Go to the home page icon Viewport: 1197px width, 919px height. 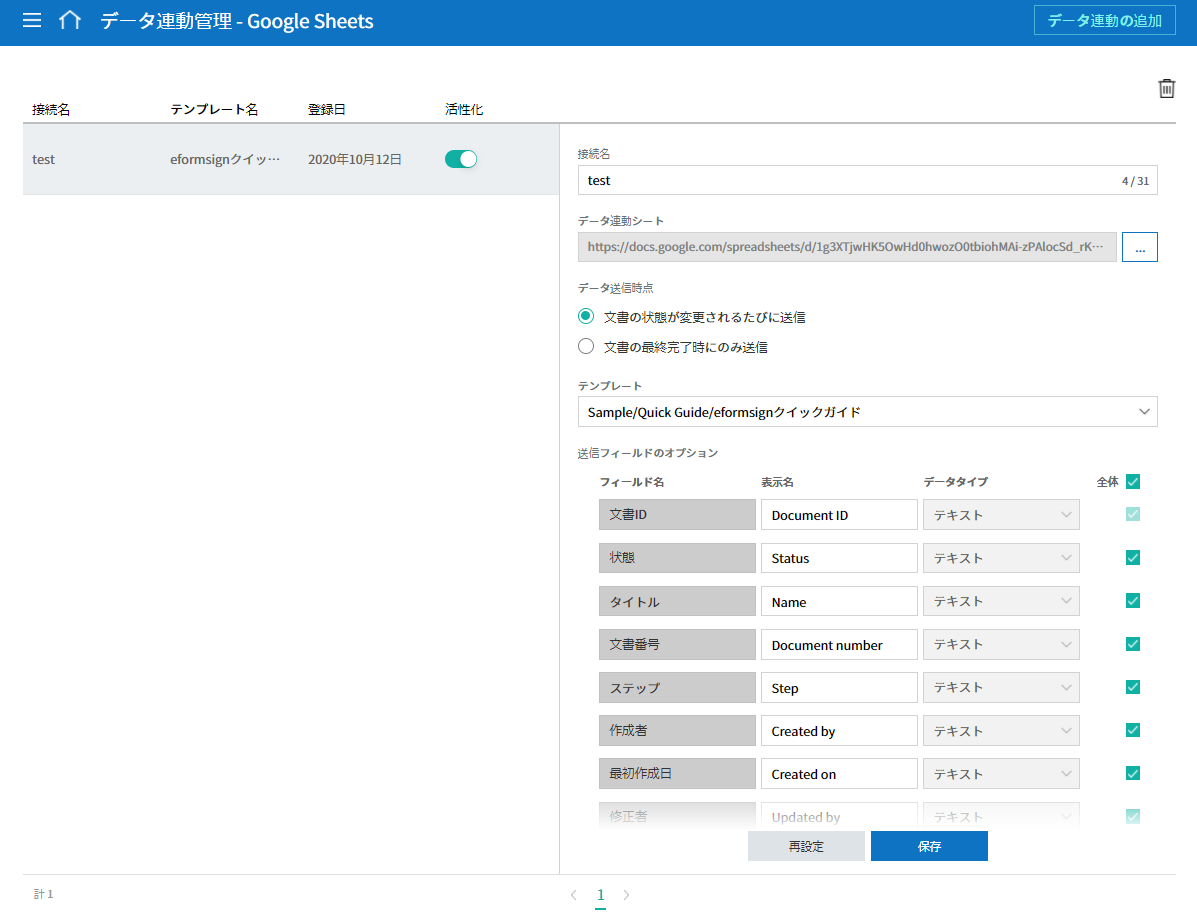69,20
